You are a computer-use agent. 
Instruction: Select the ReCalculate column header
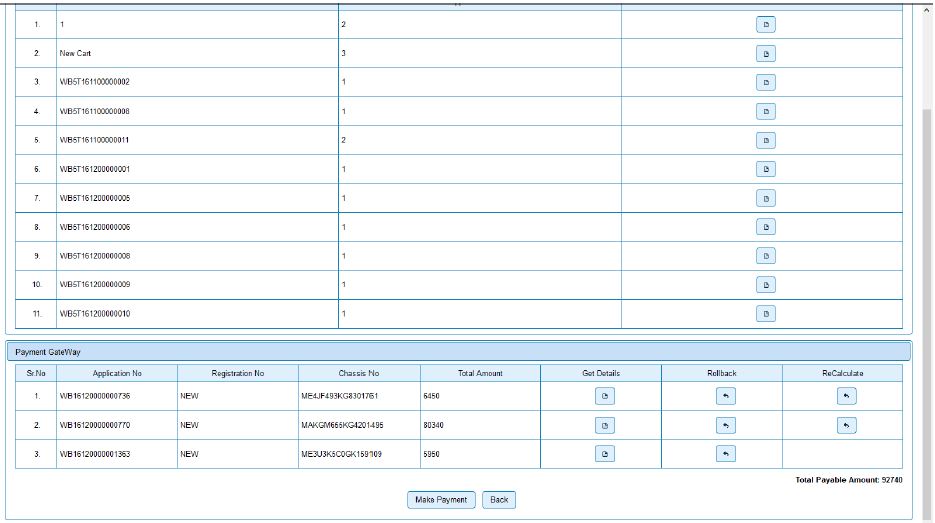click(x=843, y=373)
